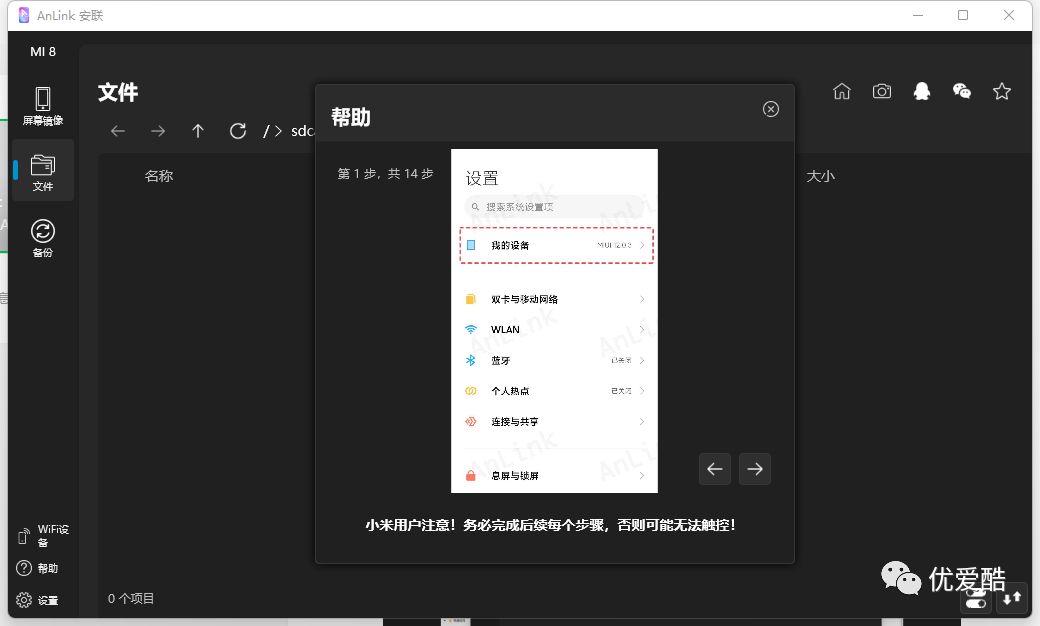Click the star favorite icon

point(1002,92)
